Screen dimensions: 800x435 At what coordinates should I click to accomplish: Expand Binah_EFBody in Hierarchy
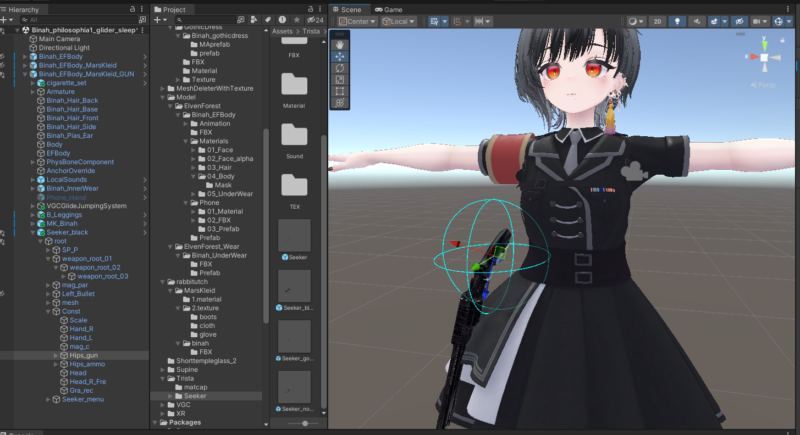tap(25, 57)
